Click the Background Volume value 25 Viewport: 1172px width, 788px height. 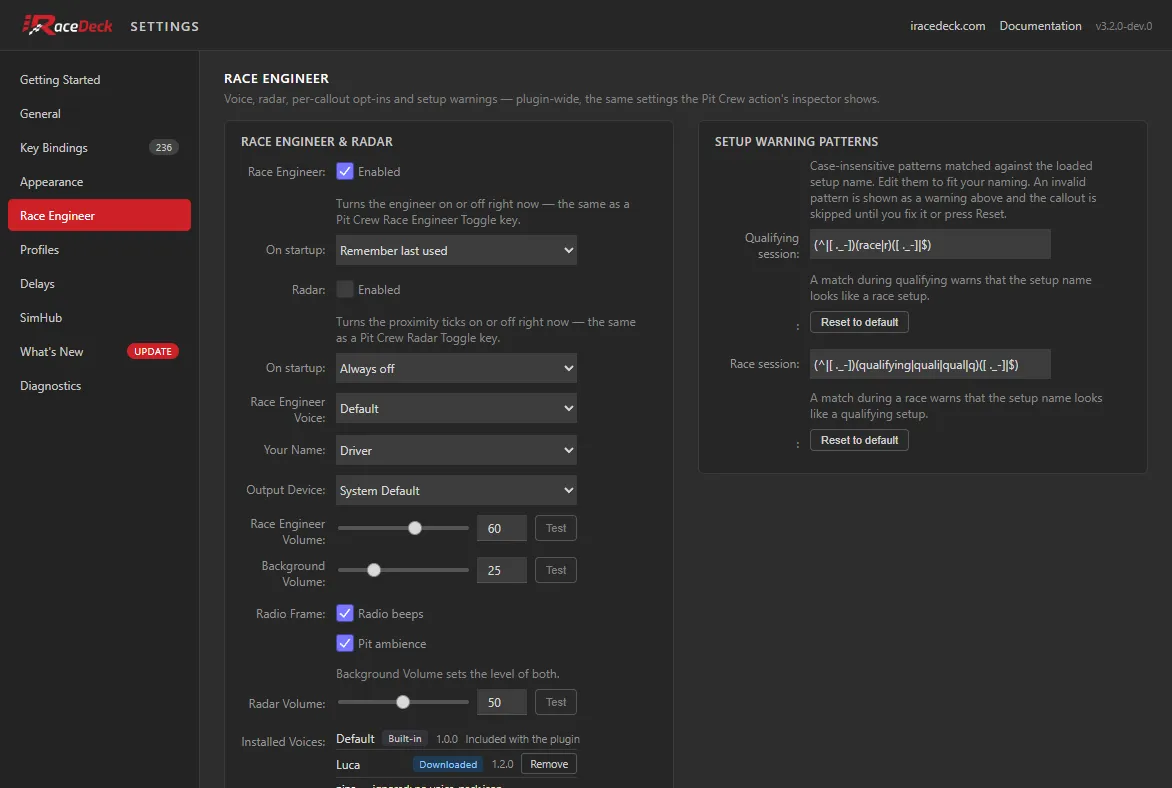[x=502, y=570]
